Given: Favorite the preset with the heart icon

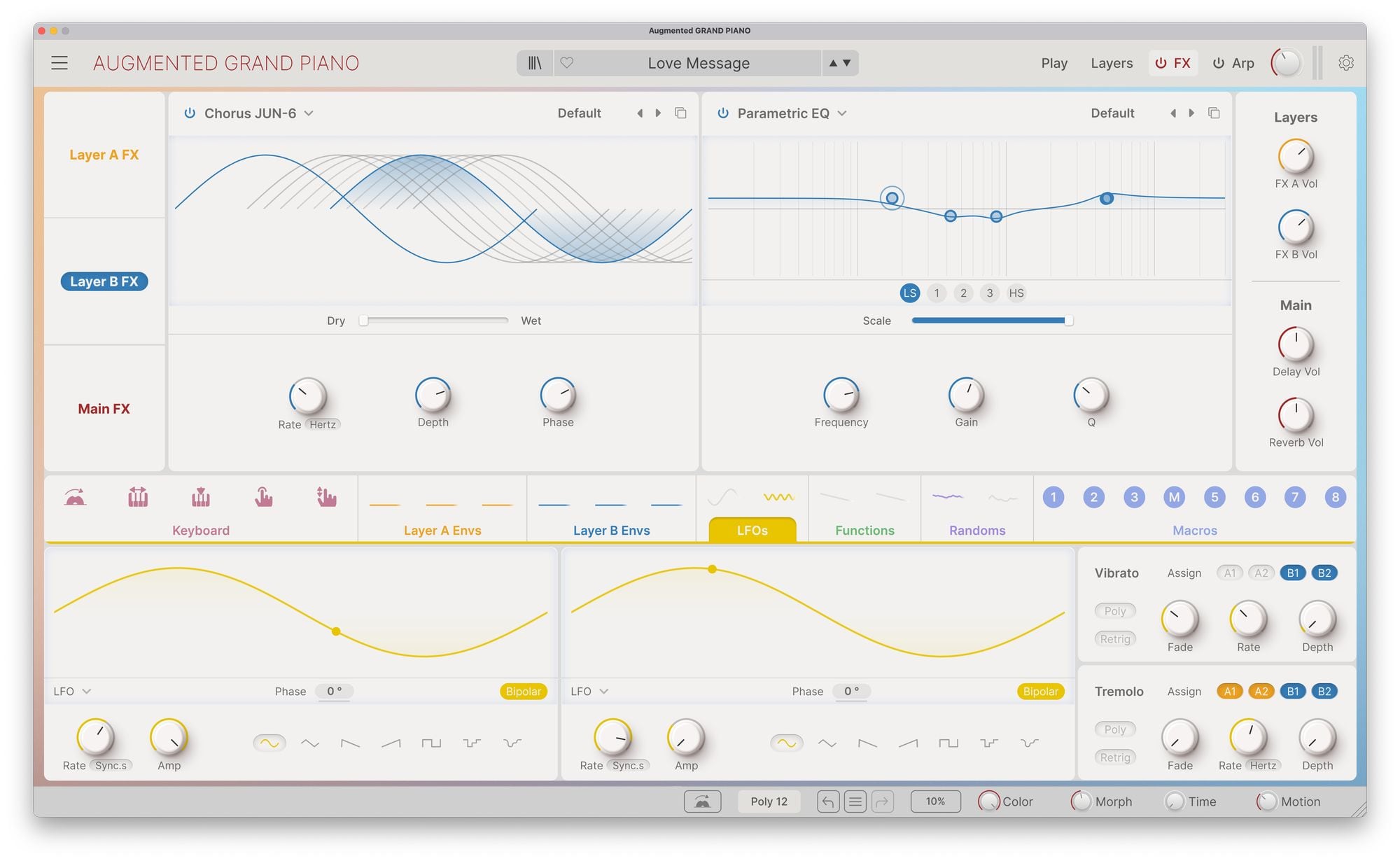Looking at the screenshot, I should point(567,63).
